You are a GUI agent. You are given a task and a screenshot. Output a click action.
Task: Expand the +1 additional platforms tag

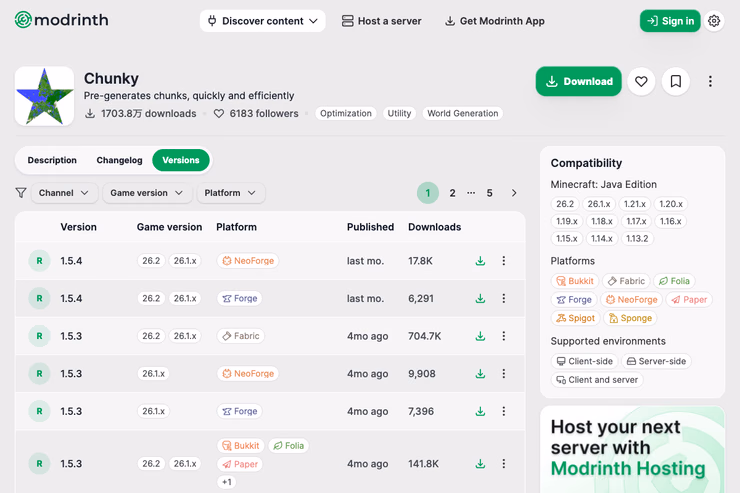pyautogui.click(x=227, y=482)
